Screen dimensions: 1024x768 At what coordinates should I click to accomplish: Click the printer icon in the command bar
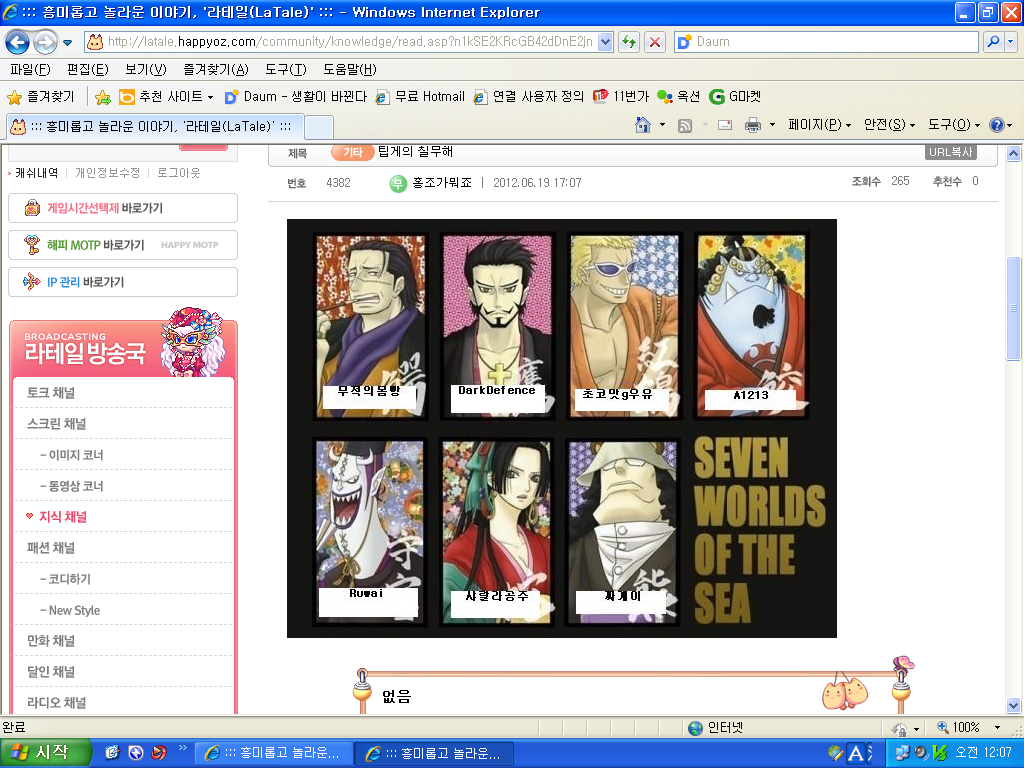point(753,125)
